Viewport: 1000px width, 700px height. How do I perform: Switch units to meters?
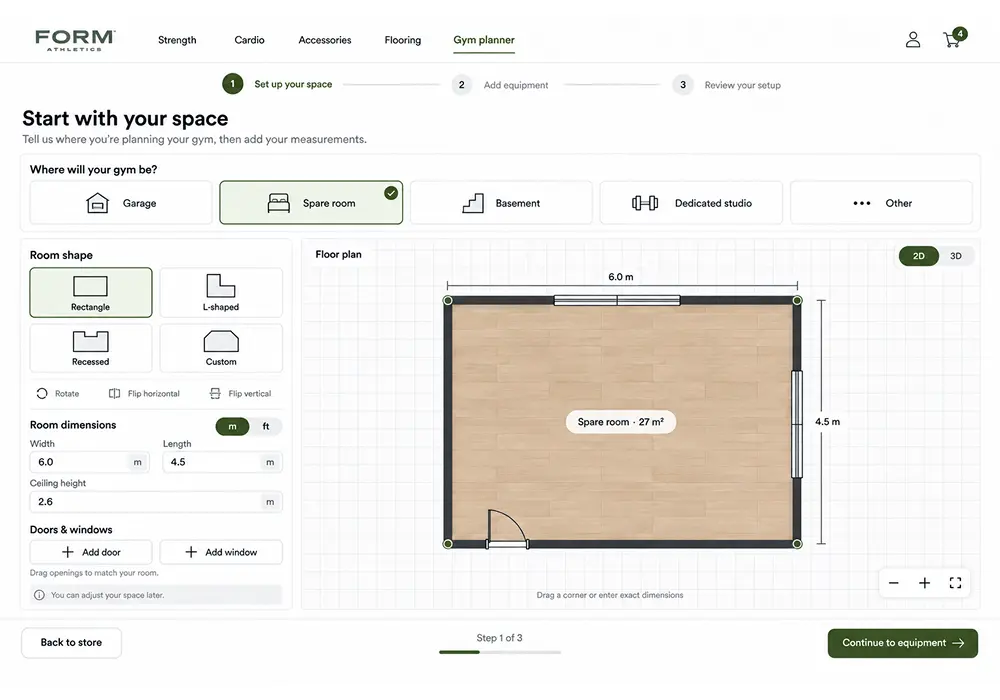[232, 427]
